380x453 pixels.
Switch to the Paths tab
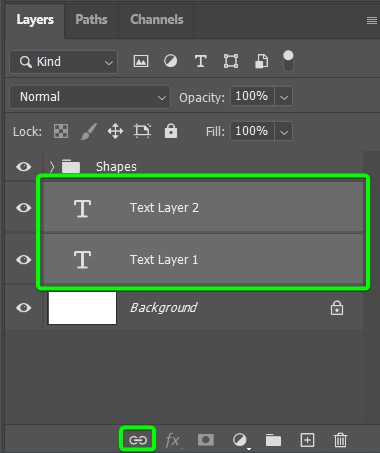coord(91,19)
